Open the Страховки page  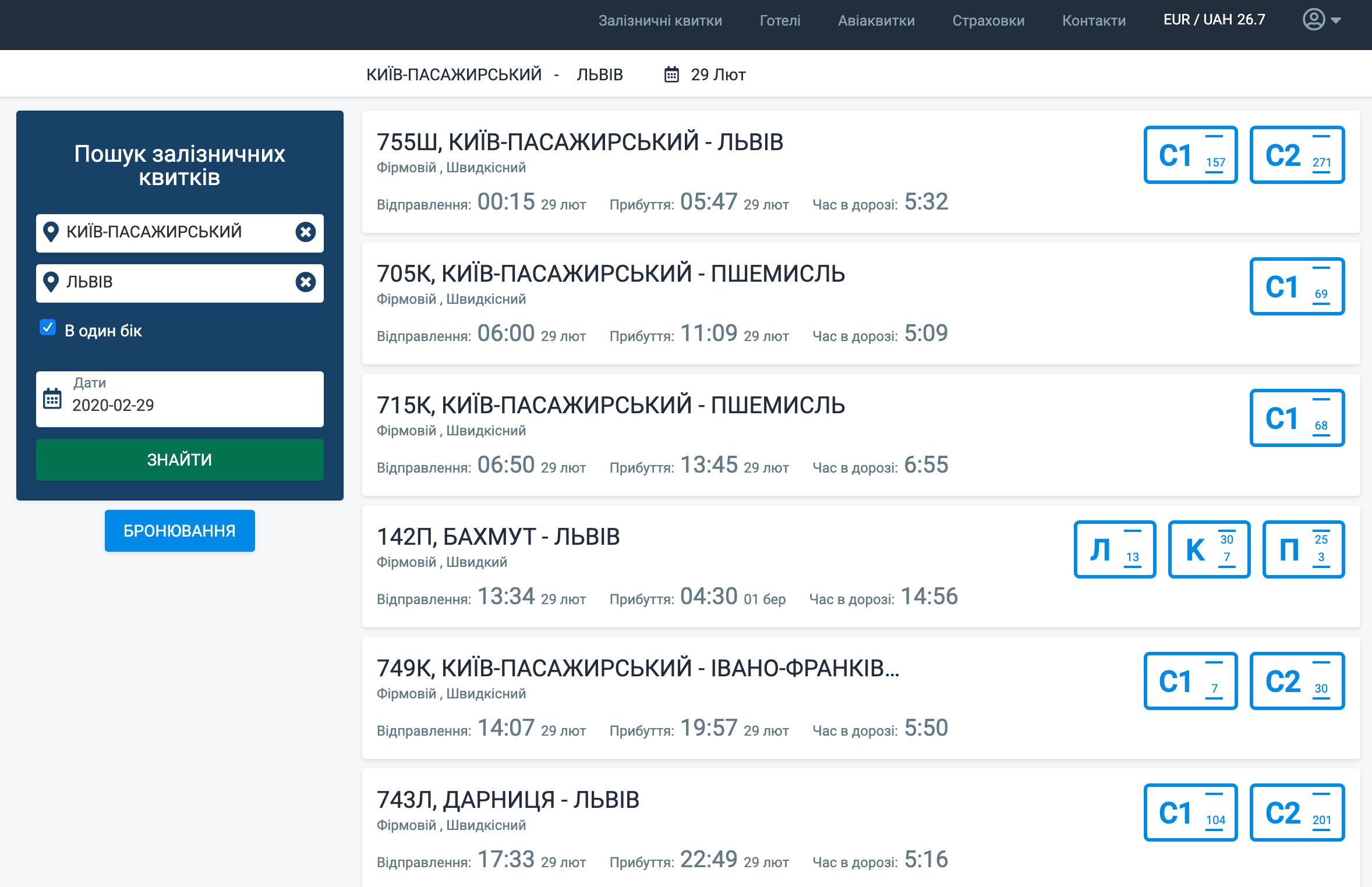(988, 20)
